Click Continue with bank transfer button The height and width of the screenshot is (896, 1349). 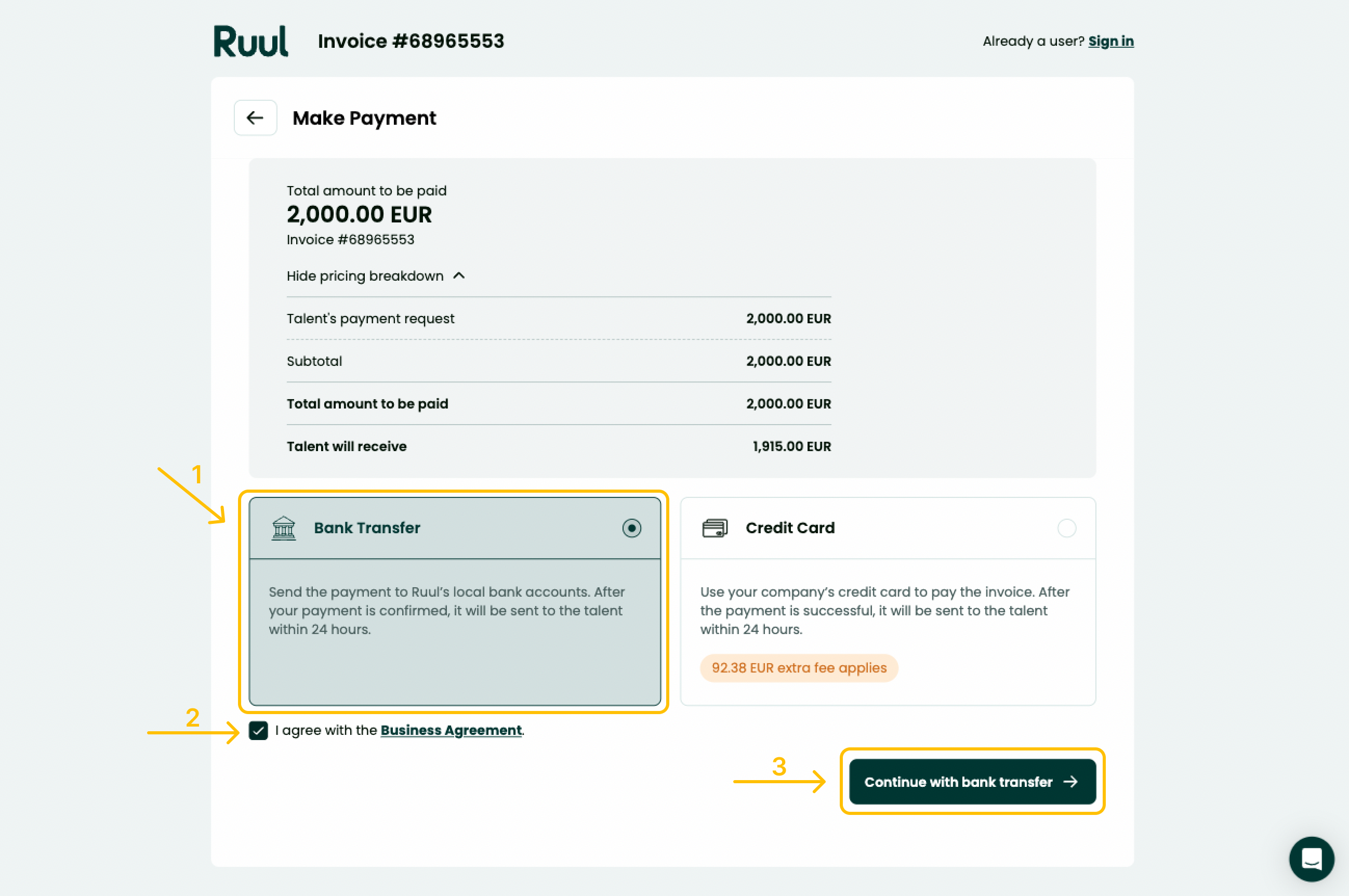click(972, 782)
